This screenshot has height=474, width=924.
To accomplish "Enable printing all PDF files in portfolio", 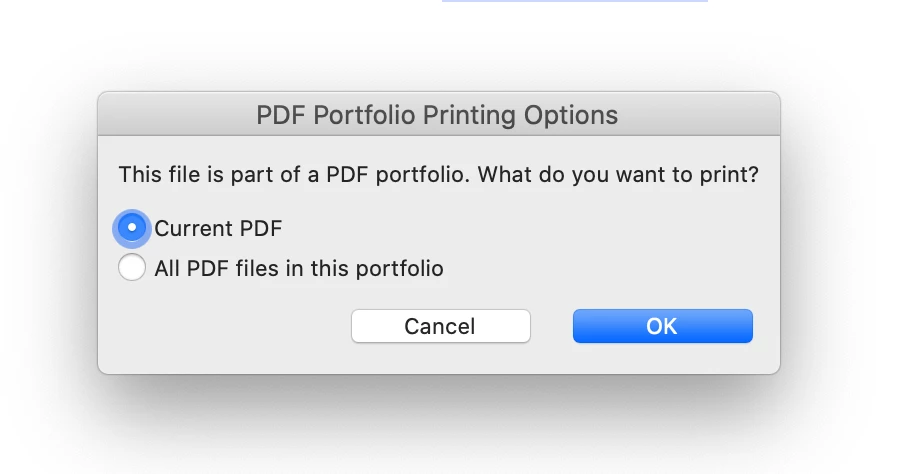I will click(x=132, y=268).
